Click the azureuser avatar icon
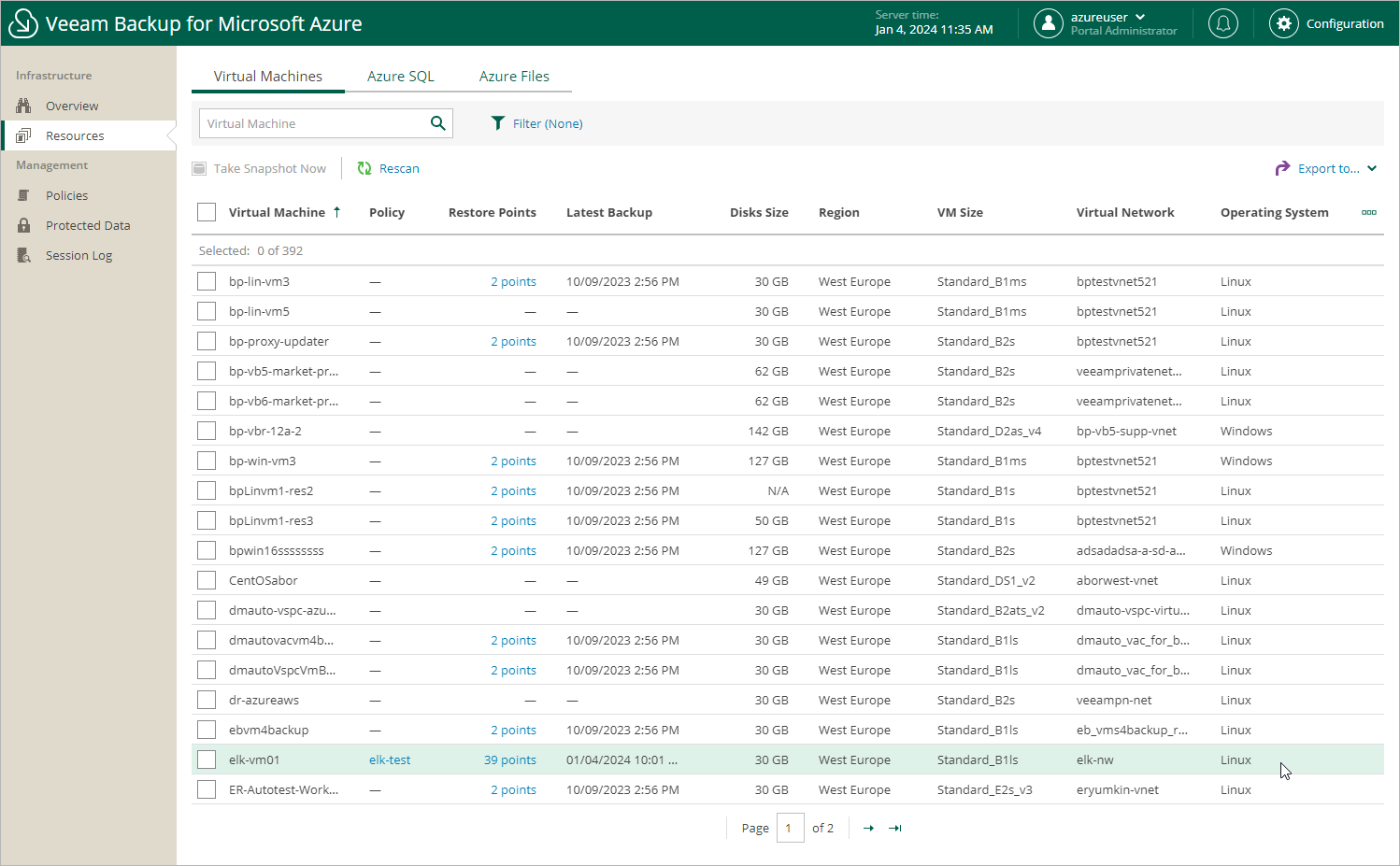 click(1049, 23)
